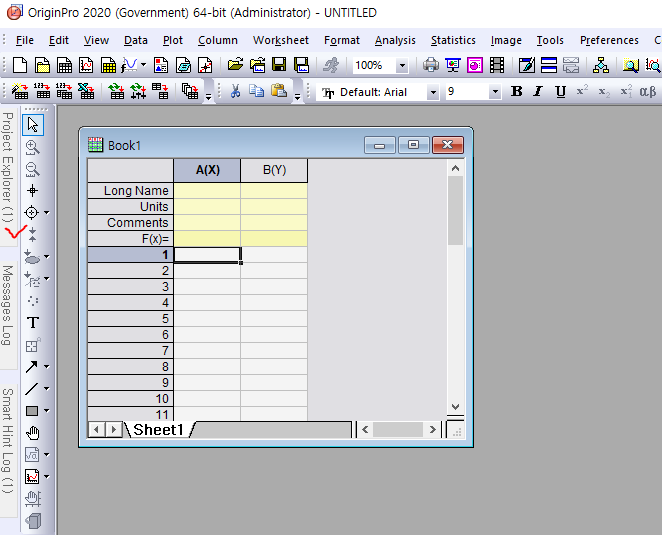Click cell in row 1 of column A
Screen dimensions: 662x535
[x=207, y=255]
